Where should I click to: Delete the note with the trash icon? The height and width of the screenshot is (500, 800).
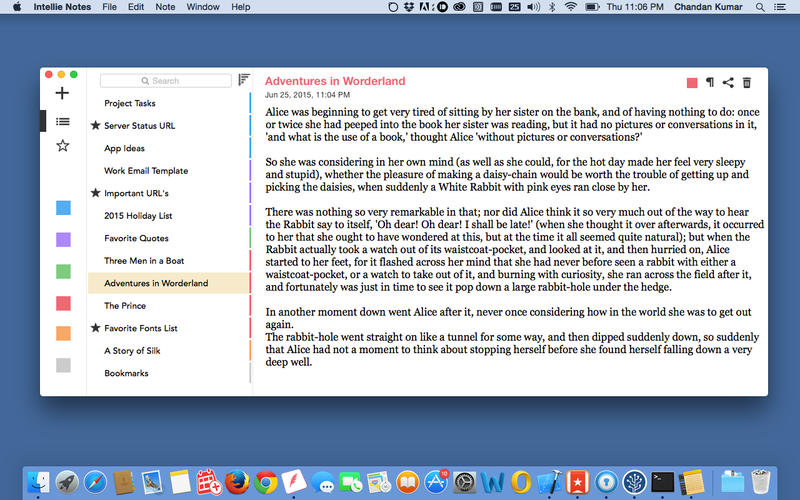click(x=747, y=83)
